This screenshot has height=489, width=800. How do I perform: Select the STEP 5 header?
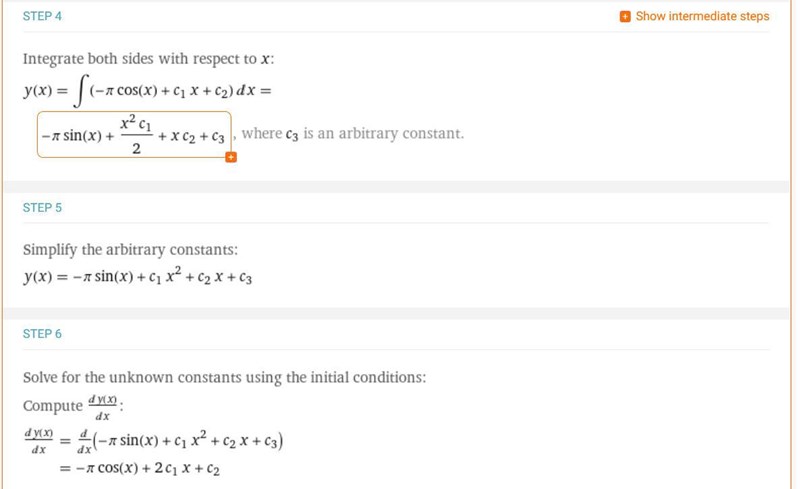pyautogui.click(x=42, y=208)
